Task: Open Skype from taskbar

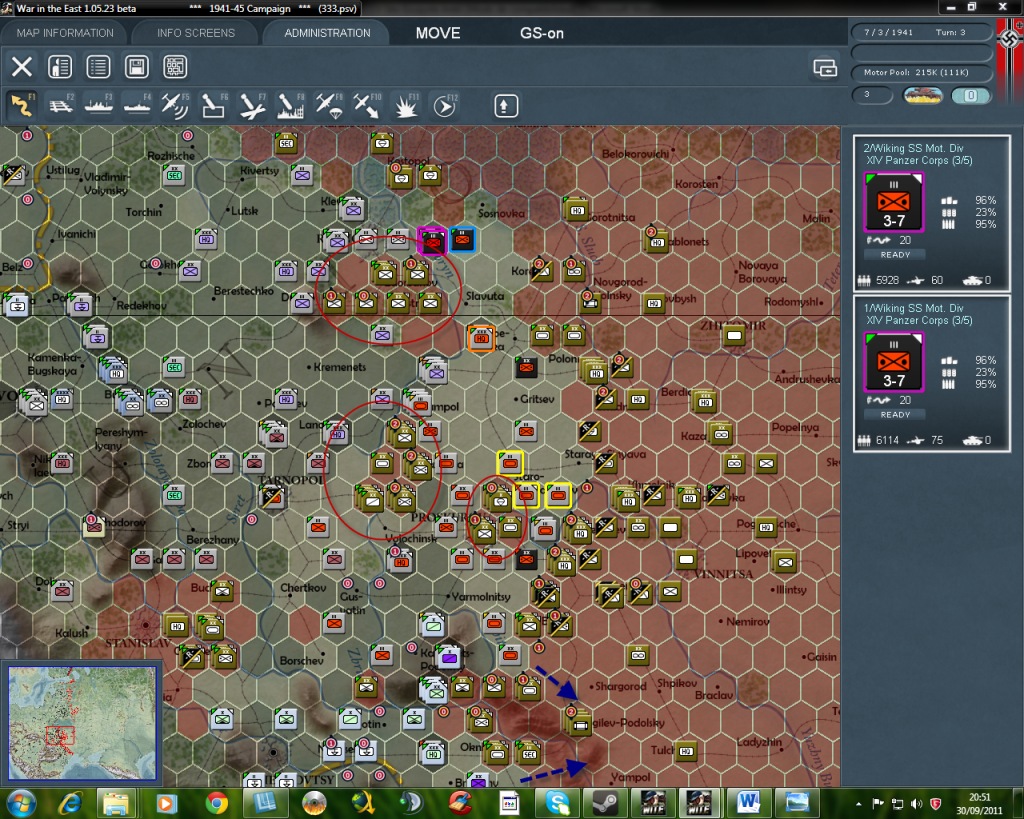Action: tap(557, 803)
